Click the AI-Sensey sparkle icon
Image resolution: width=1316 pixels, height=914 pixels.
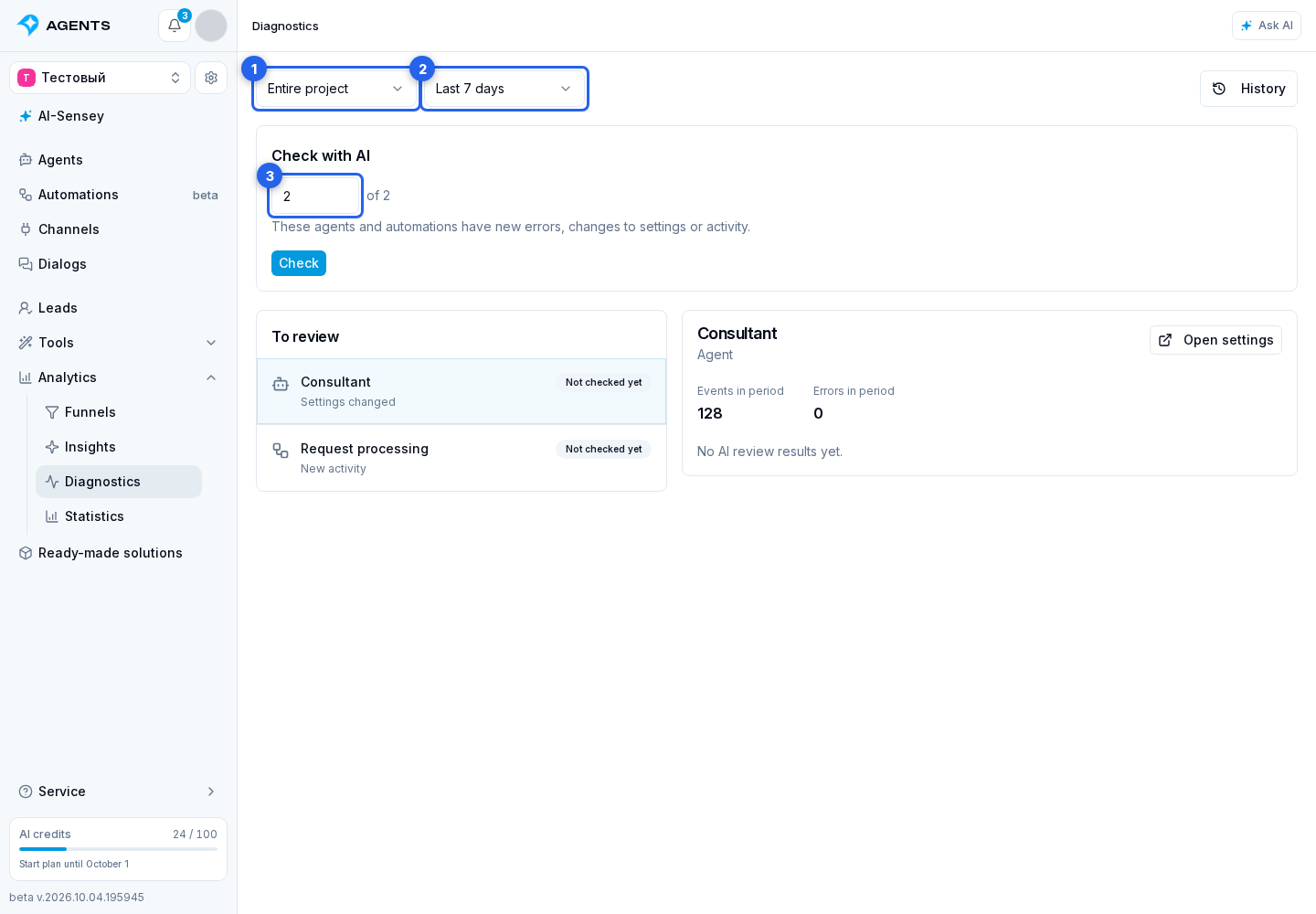coord(26,116)
